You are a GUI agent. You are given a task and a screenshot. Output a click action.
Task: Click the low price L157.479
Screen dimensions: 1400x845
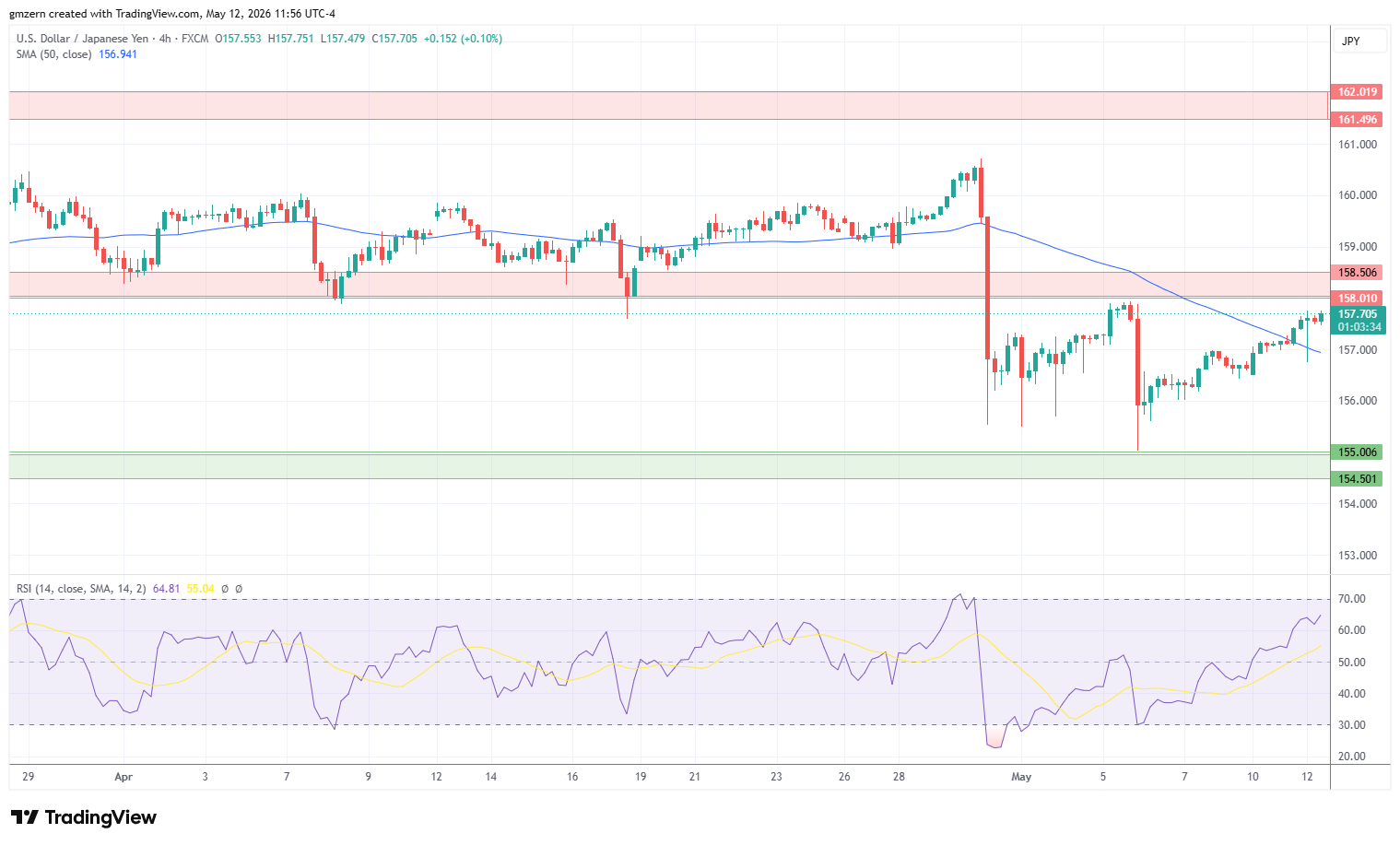click(x=343, y=39)
